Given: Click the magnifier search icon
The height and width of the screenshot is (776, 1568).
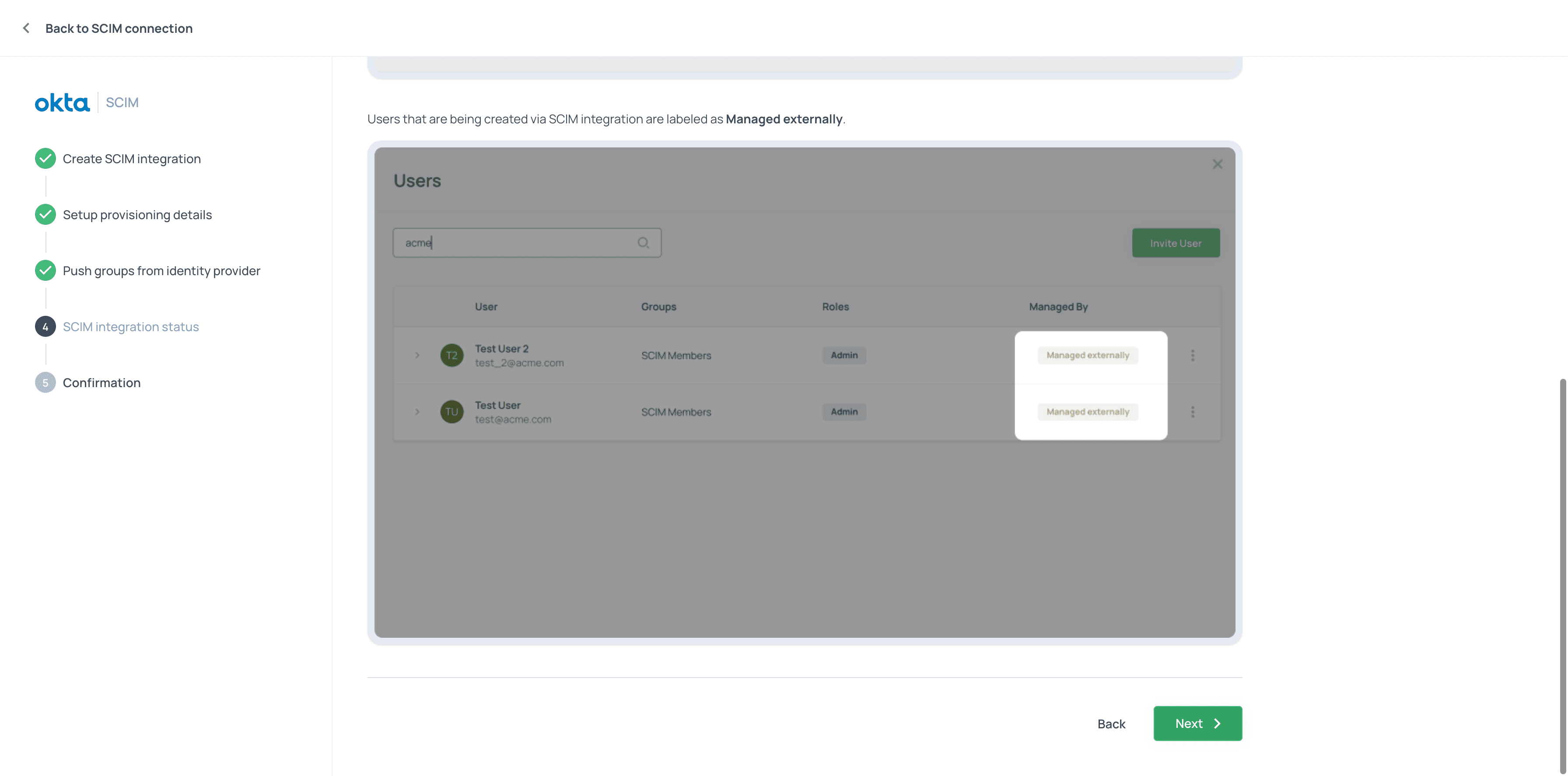Looking at the screenshot, I should [x=643, y=243].
